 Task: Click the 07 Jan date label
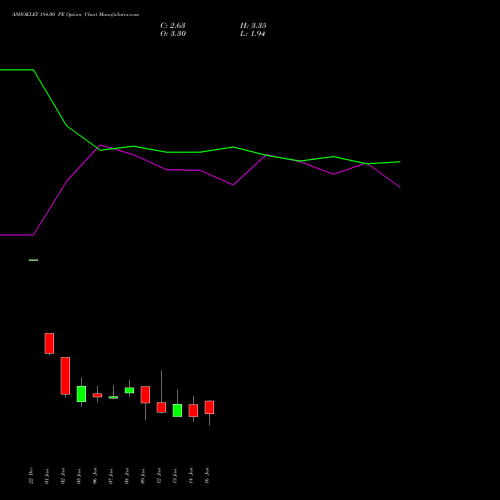click(x=111, y=476)
